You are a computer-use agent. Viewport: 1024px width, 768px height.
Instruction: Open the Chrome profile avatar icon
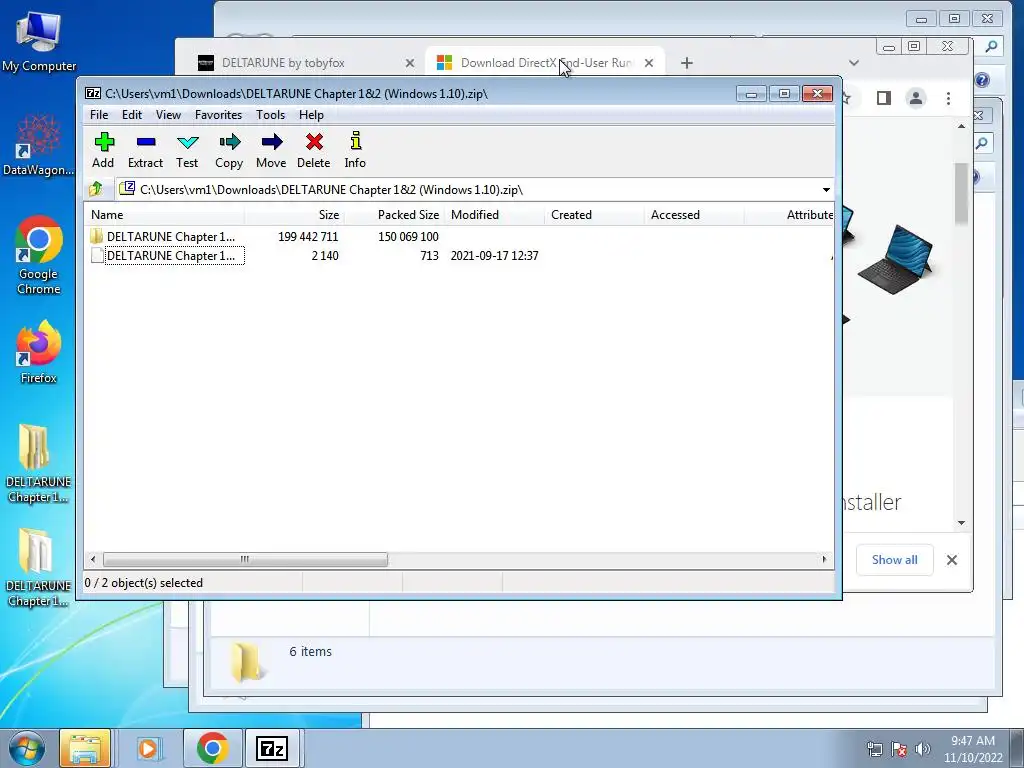pos(916,98)
